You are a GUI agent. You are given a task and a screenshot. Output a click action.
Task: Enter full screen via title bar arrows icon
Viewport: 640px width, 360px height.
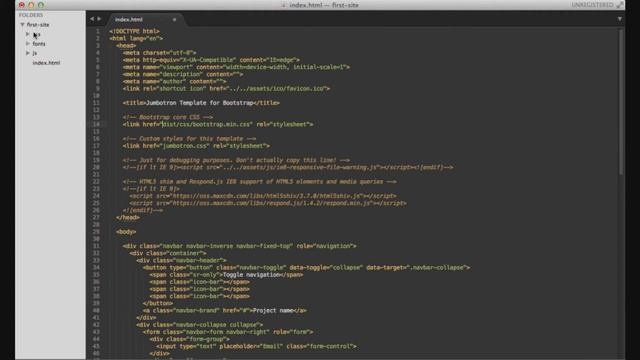coord(620,5)
